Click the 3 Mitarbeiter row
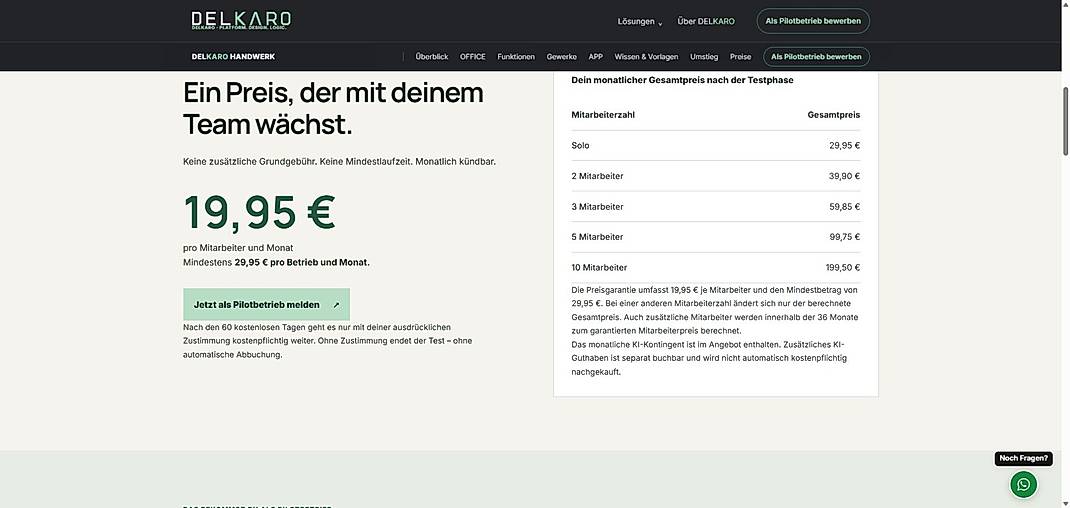The width and height of the screenshot is (1070, 508). click(x=715, y=206)
